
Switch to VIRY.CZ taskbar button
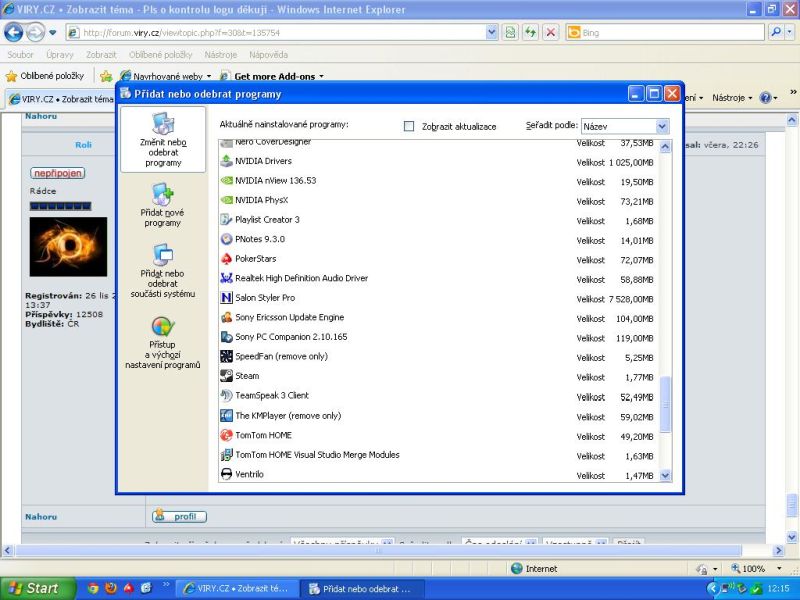(x=236, y=588)
